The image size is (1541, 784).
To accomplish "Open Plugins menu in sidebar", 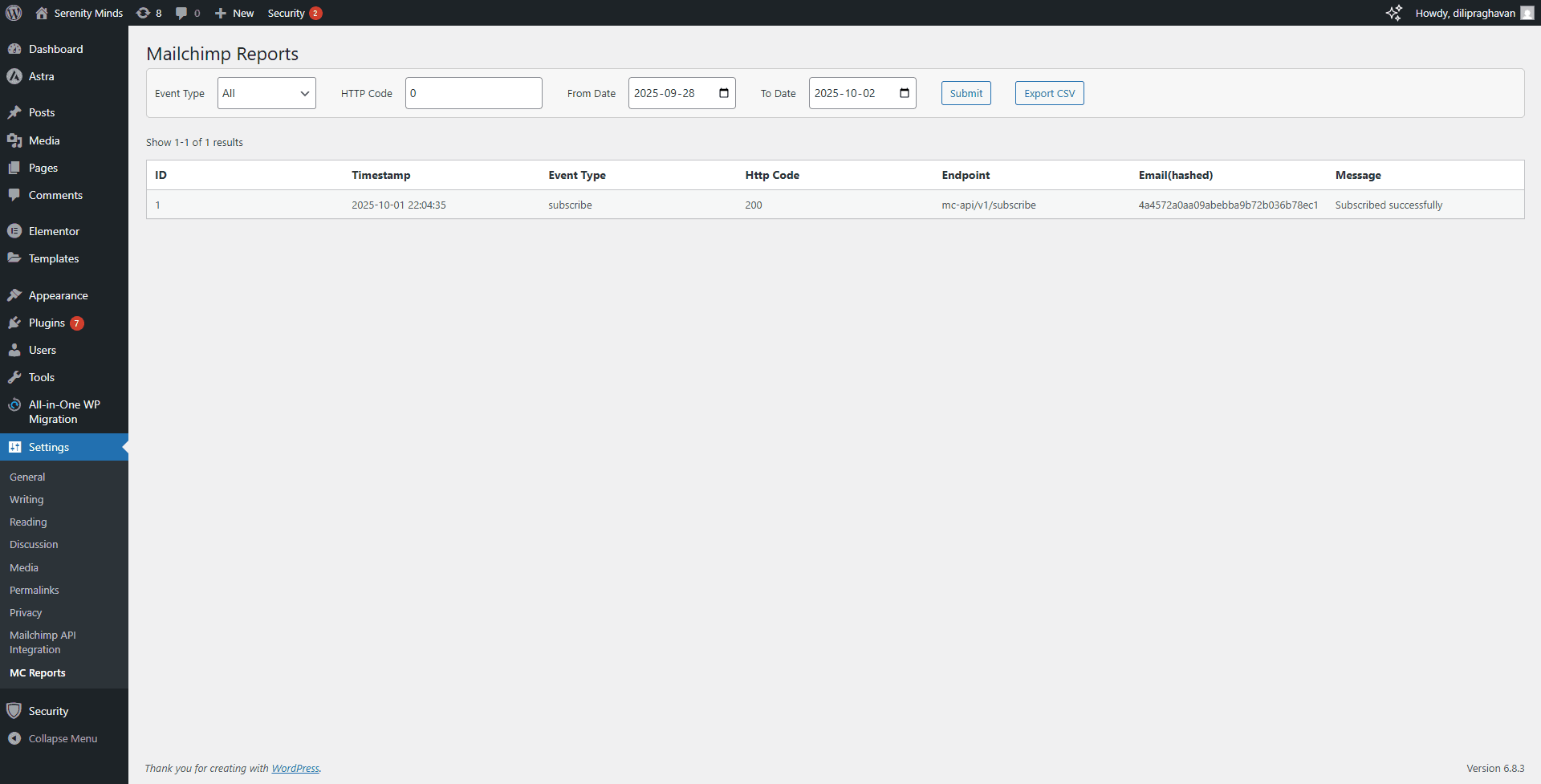I will [47, 323].
